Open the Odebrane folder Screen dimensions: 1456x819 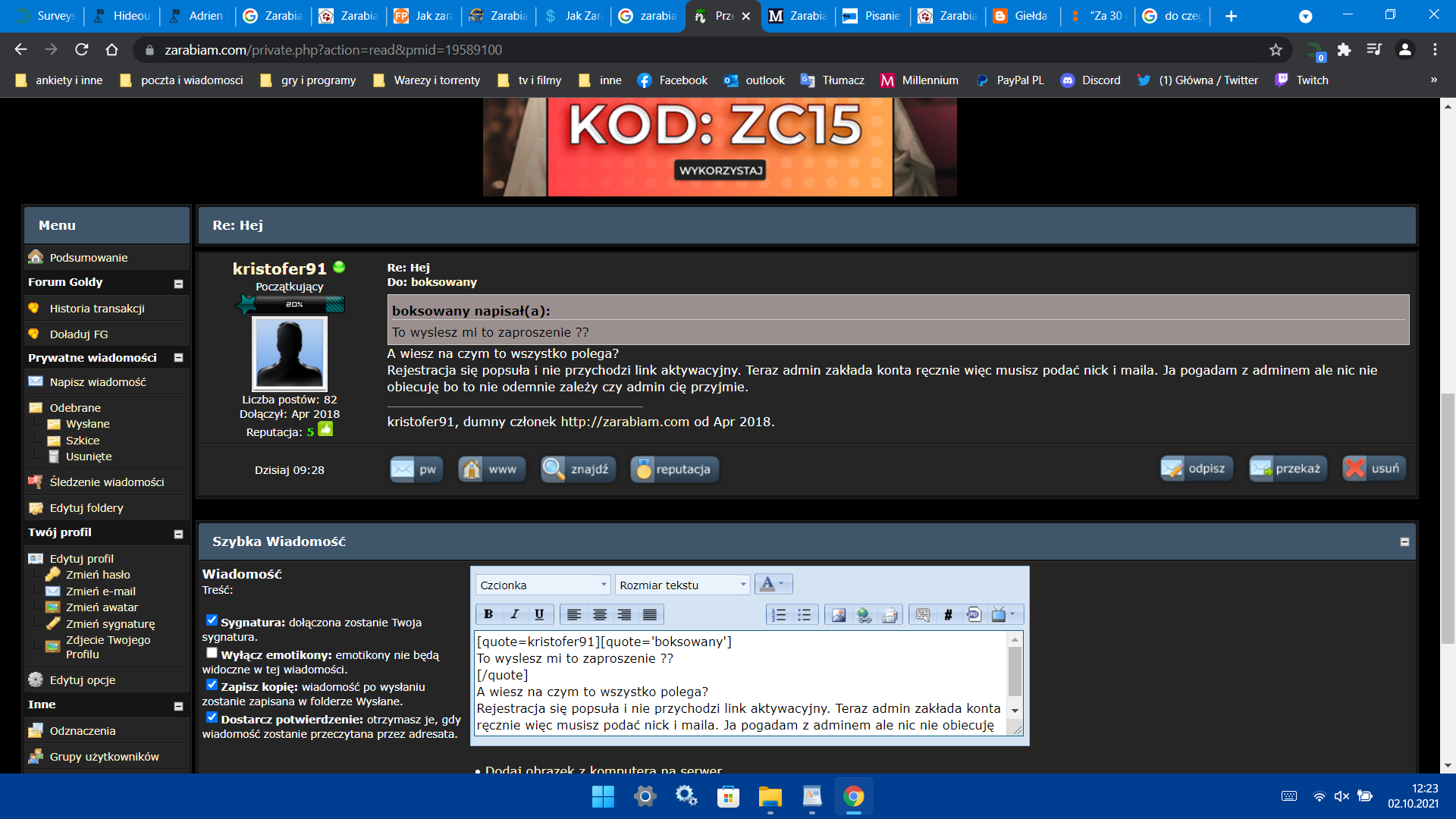click(75, 408)
